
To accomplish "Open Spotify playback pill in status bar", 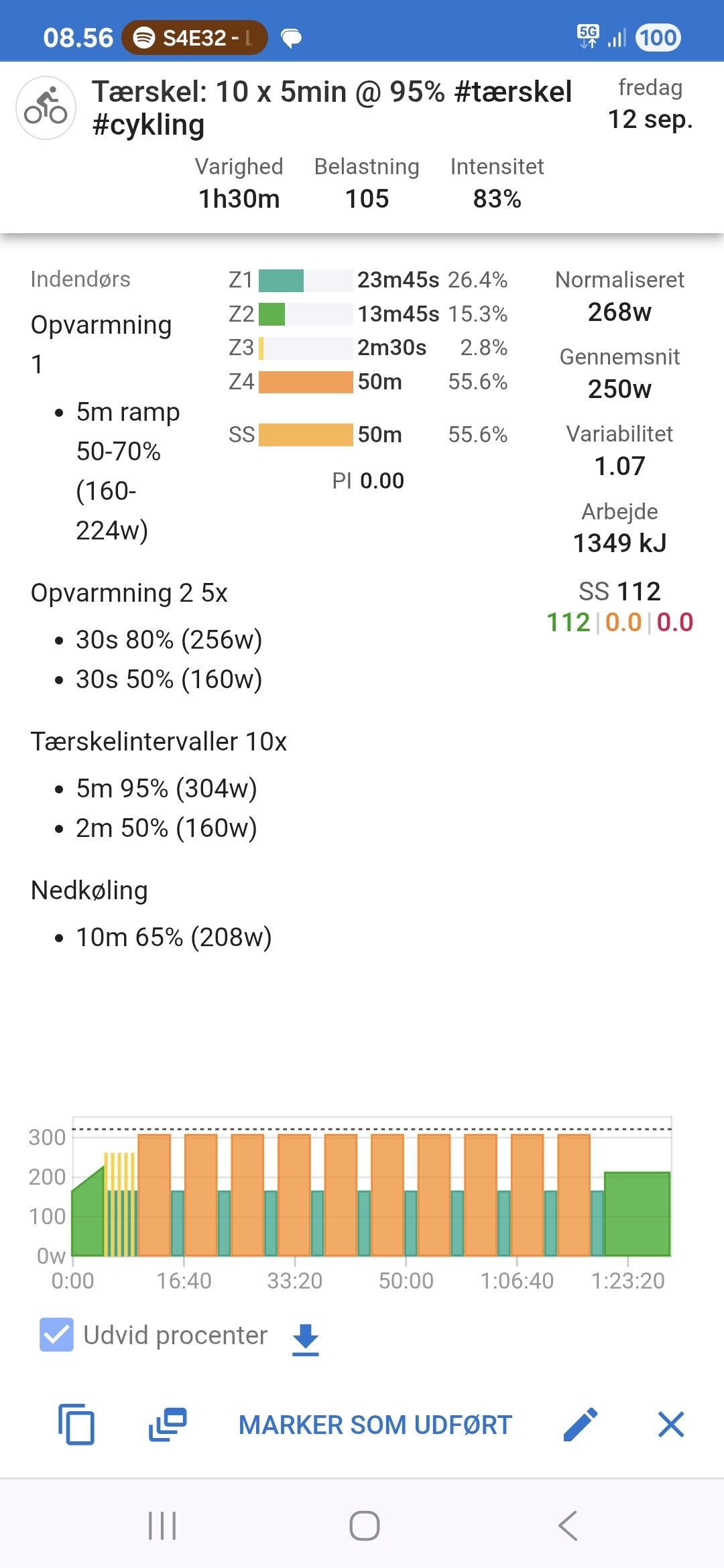I will click(194, 38).
